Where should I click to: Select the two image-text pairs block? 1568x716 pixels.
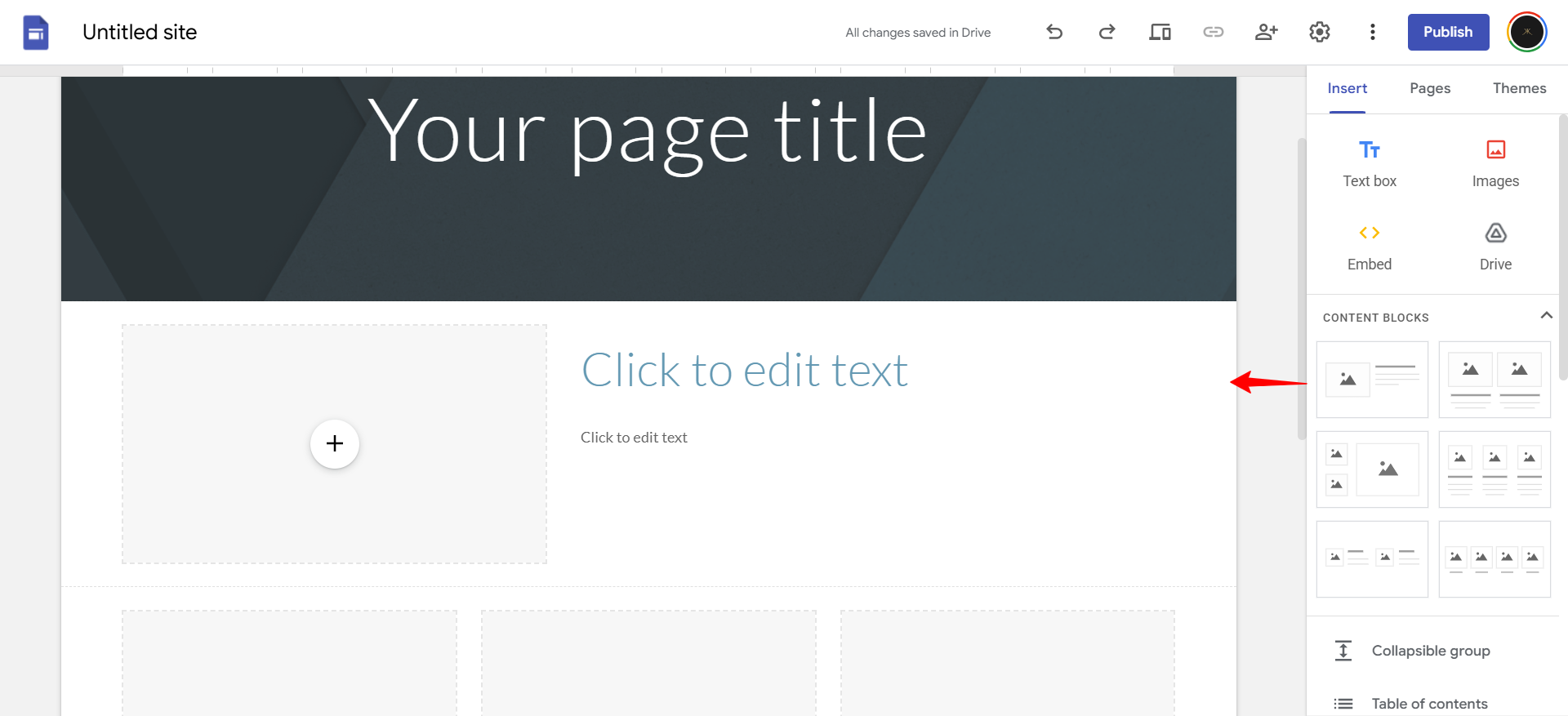(1372, 559)
